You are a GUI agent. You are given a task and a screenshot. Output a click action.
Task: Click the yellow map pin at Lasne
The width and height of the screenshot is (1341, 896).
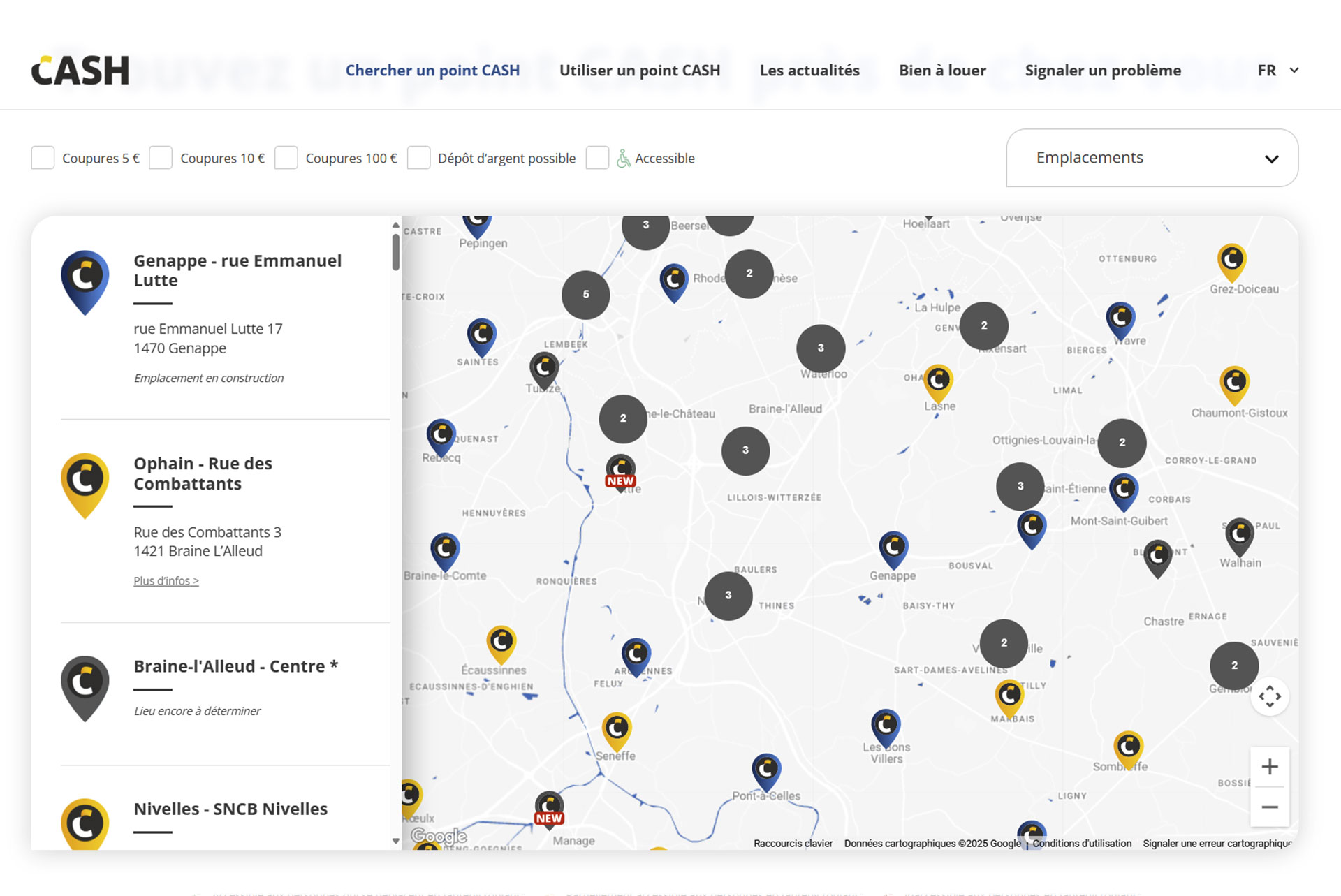click(x=938, y=383)
